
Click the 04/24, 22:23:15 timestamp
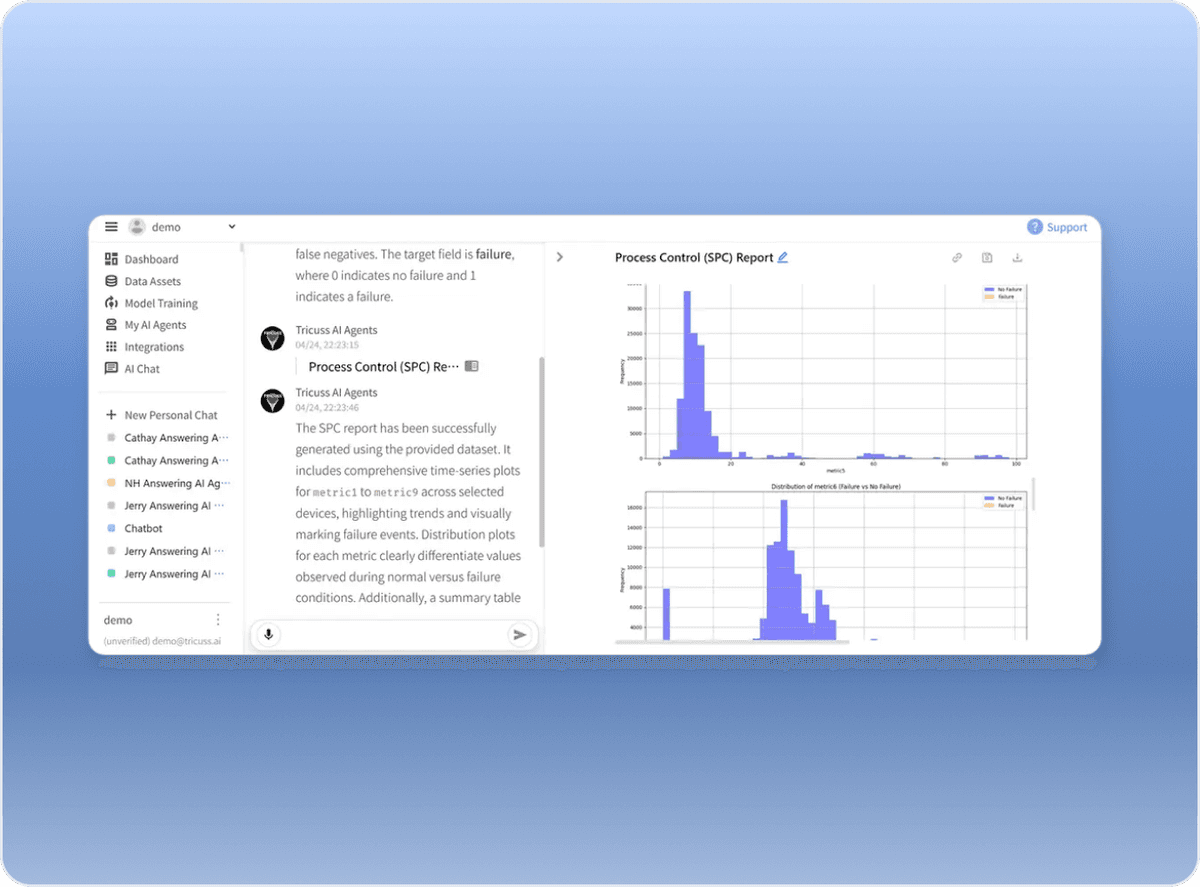(327, 345)
